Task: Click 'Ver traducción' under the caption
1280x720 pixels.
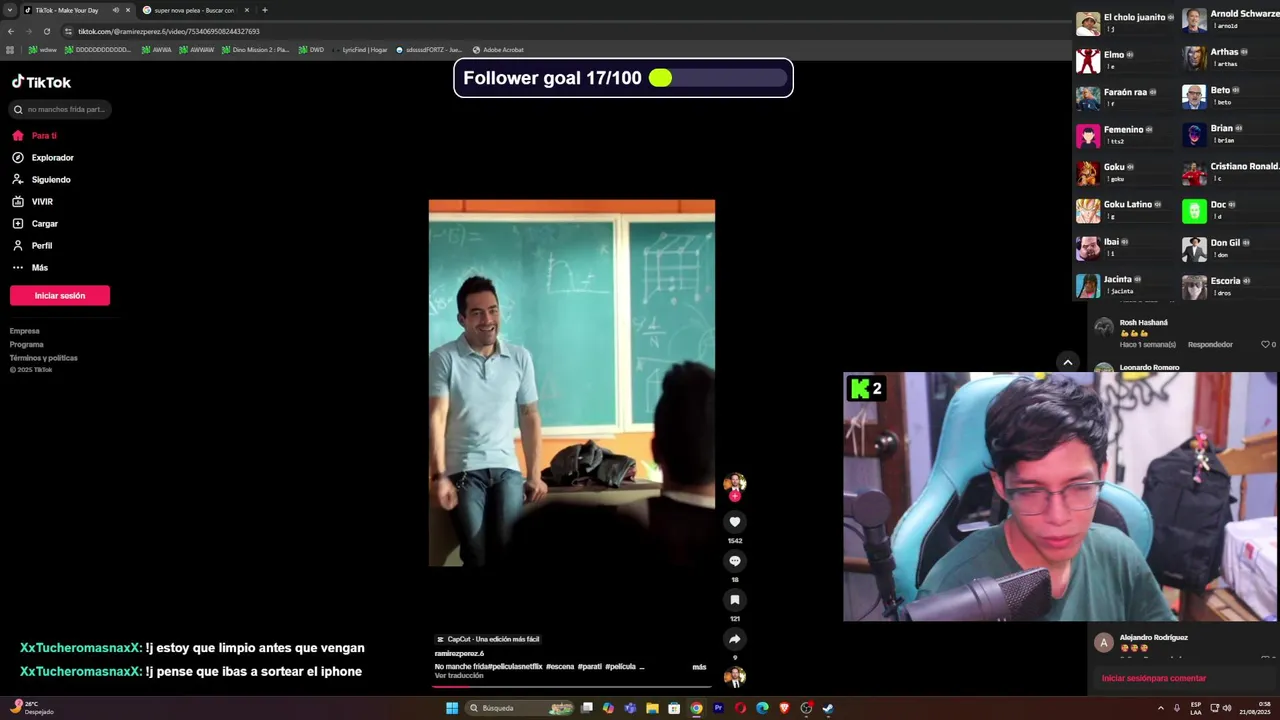Action: 459,676
